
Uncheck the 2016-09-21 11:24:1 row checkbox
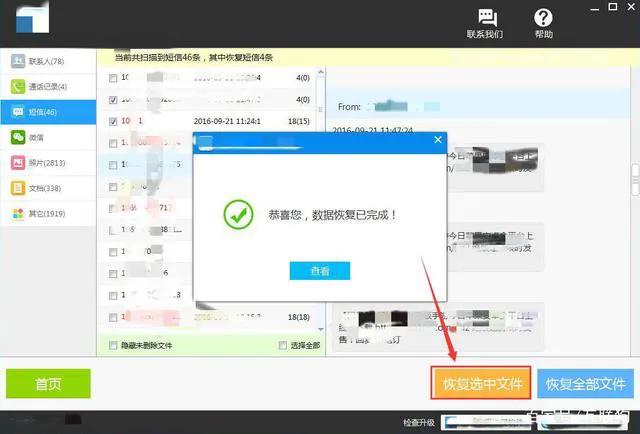tap(113, 121)
